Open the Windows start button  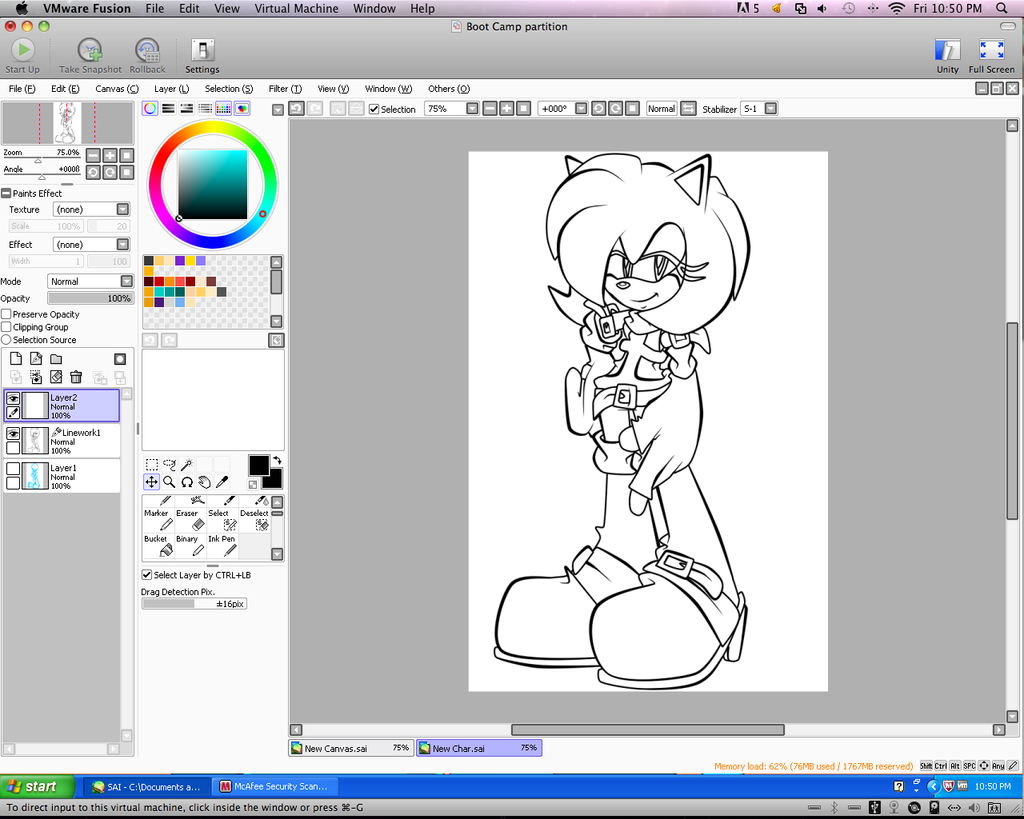[37, 786]
